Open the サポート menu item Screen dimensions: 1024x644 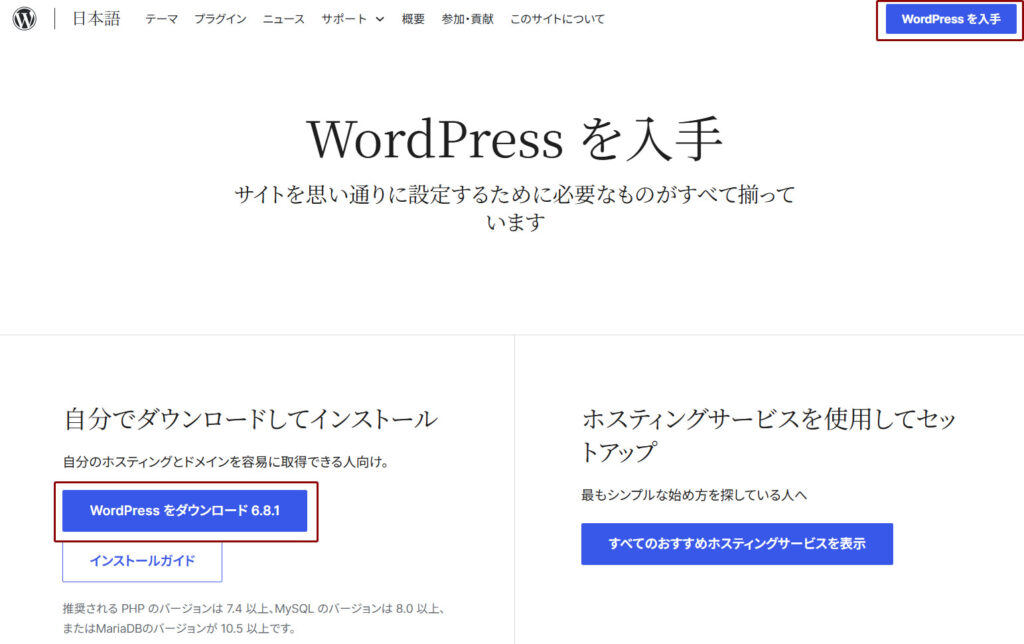(344, 20)
